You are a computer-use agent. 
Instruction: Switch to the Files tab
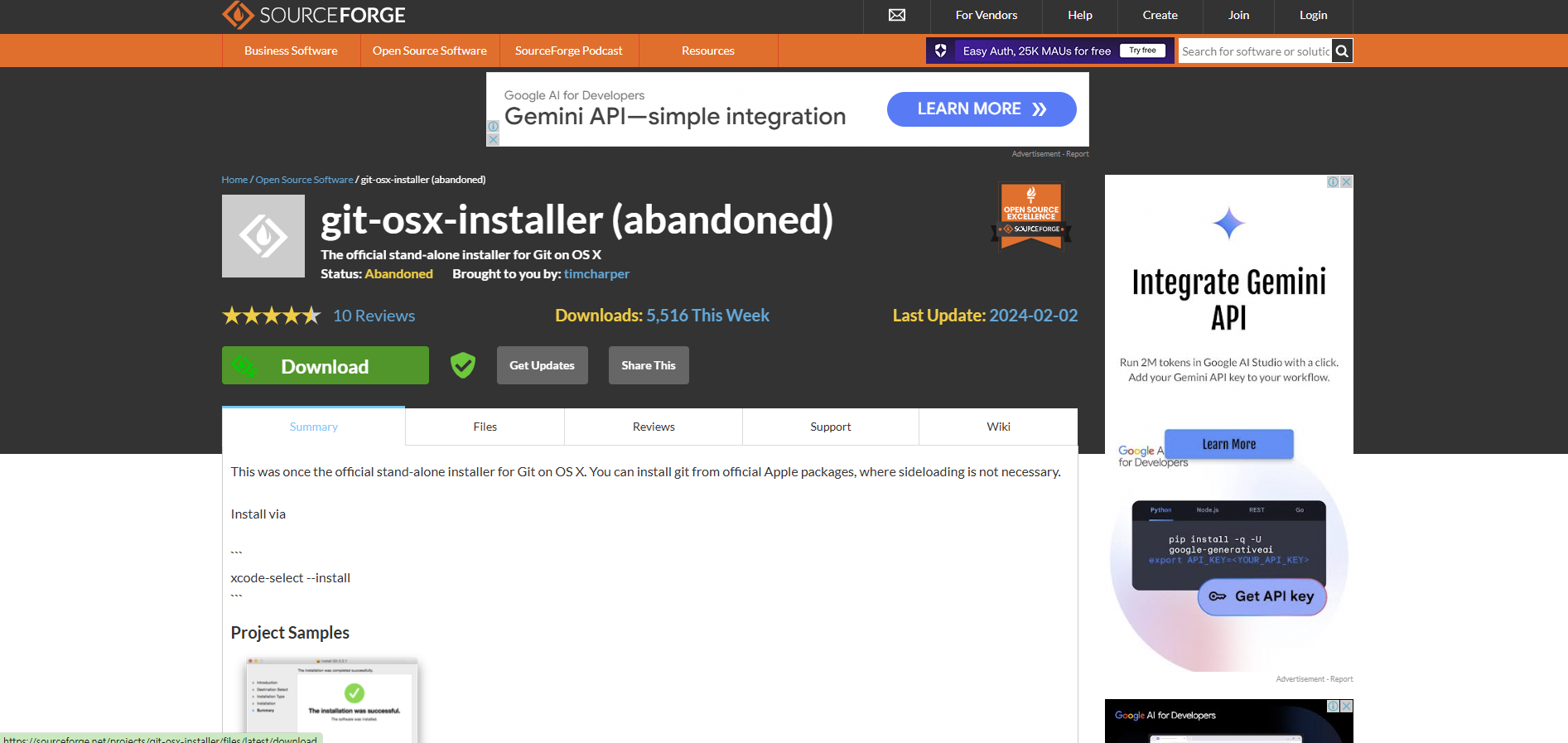coord(485,427)
